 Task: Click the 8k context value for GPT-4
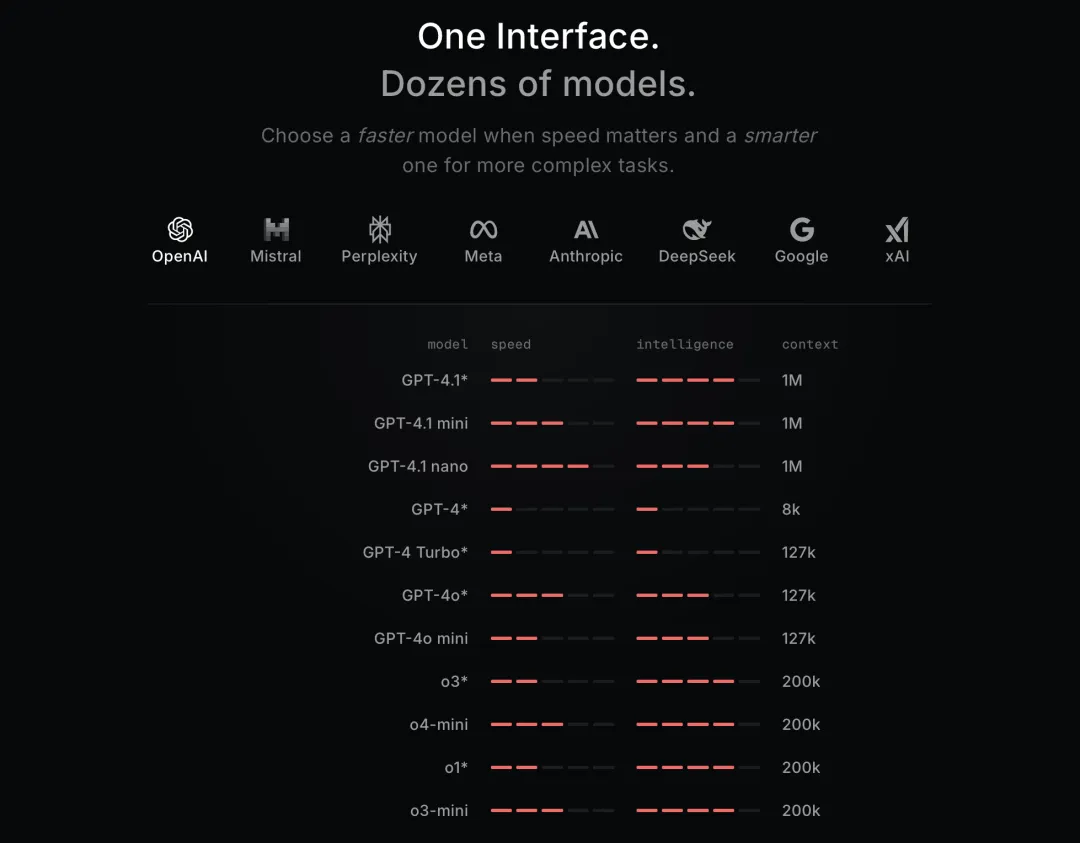791,509
